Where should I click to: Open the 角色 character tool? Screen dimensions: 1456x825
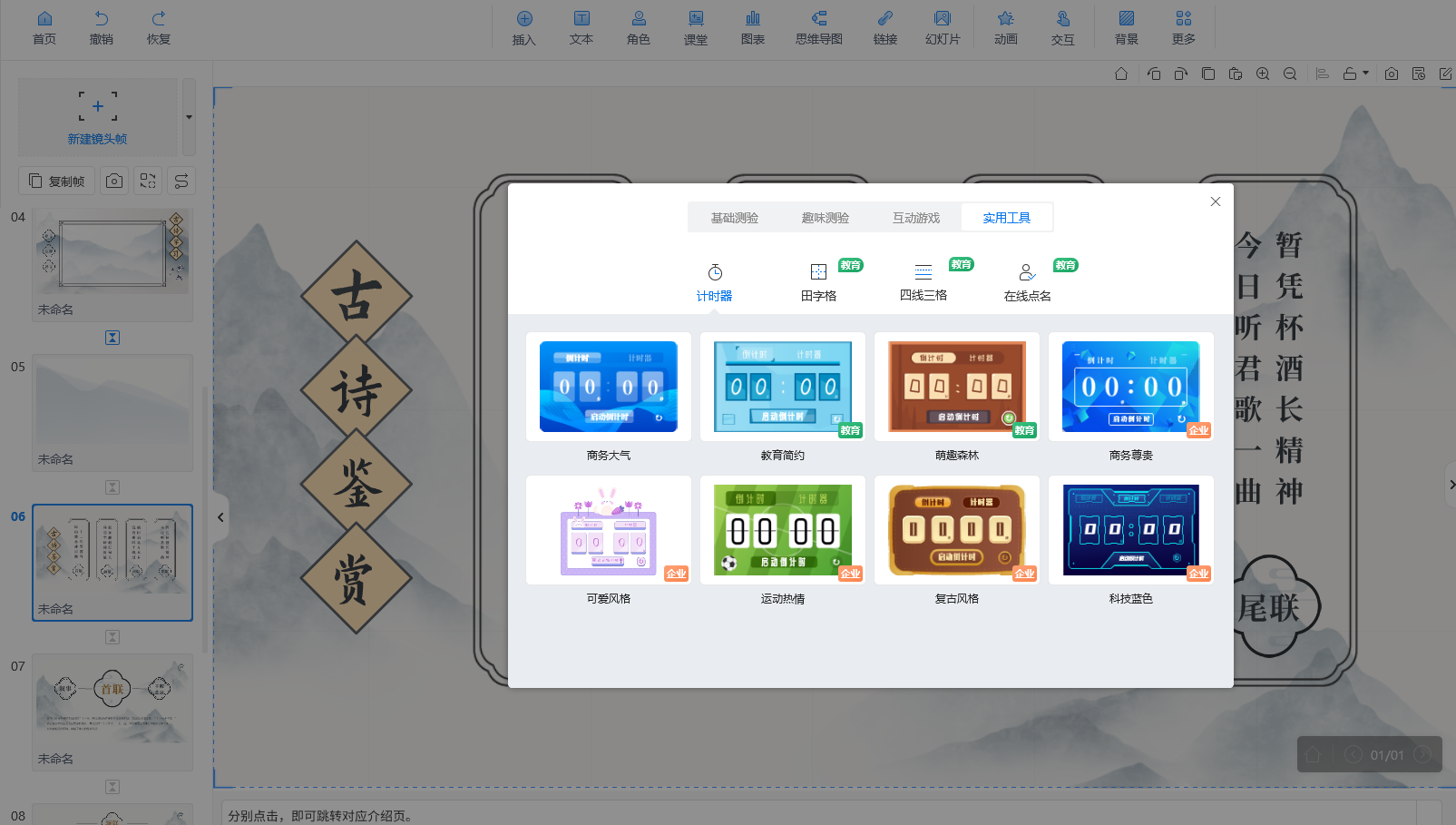(x=639, y=28)
